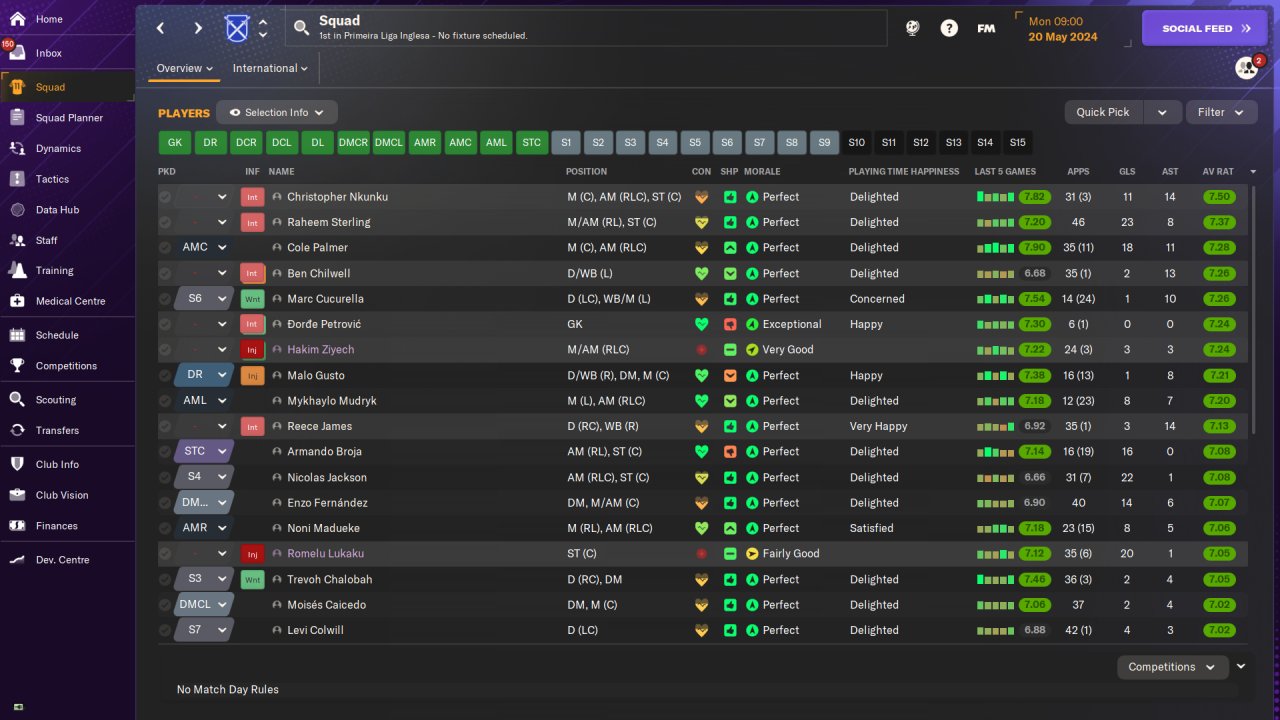The width and height of the screenshot is (1280, 720).
Task: Toggle pick checkbox for Mykhaylo Mudryk
Action: [165, 401]
